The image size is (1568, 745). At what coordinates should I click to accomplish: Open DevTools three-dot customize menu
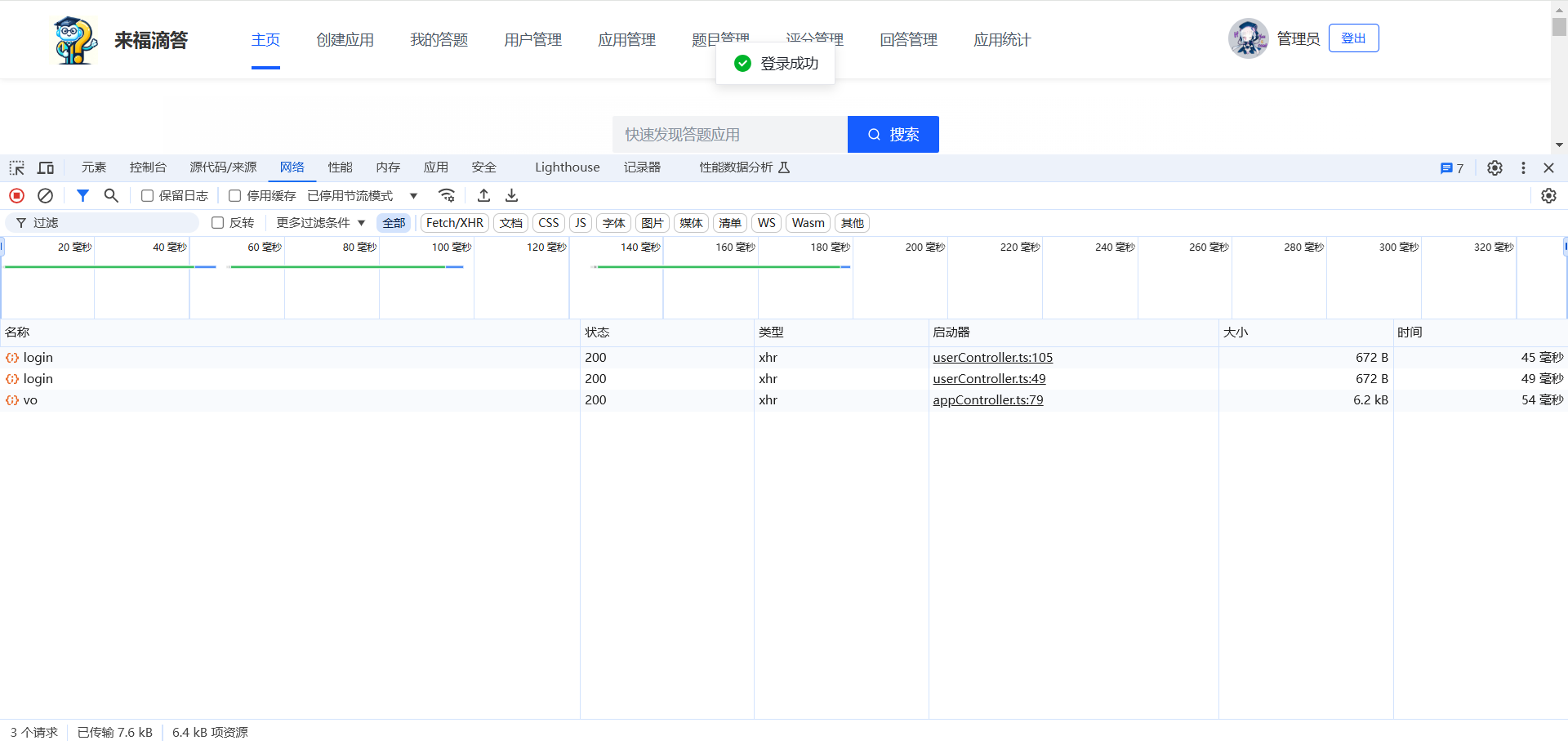pos(1523,167)
